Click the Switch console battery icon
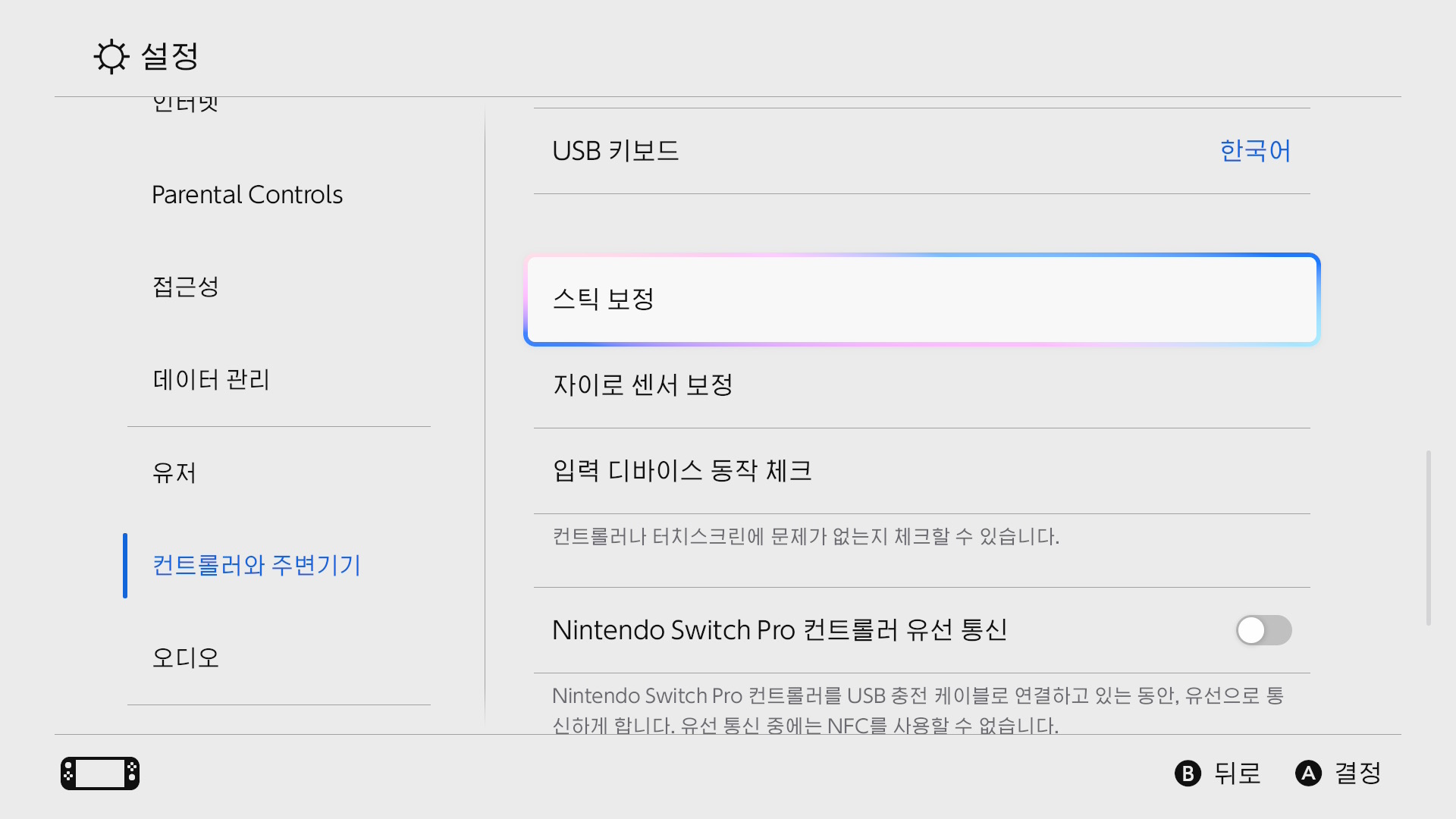Screen dimensions: 1456x819 (99, 773)
